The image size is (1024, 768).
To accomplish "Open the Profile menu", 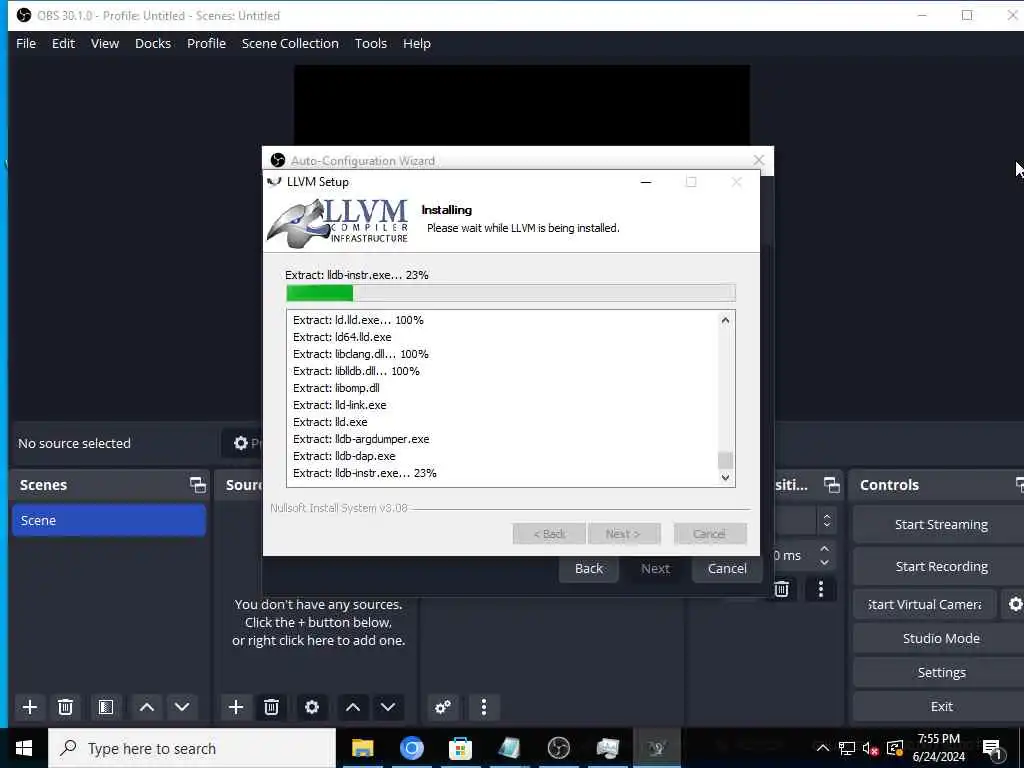I will tap(206, 43).
